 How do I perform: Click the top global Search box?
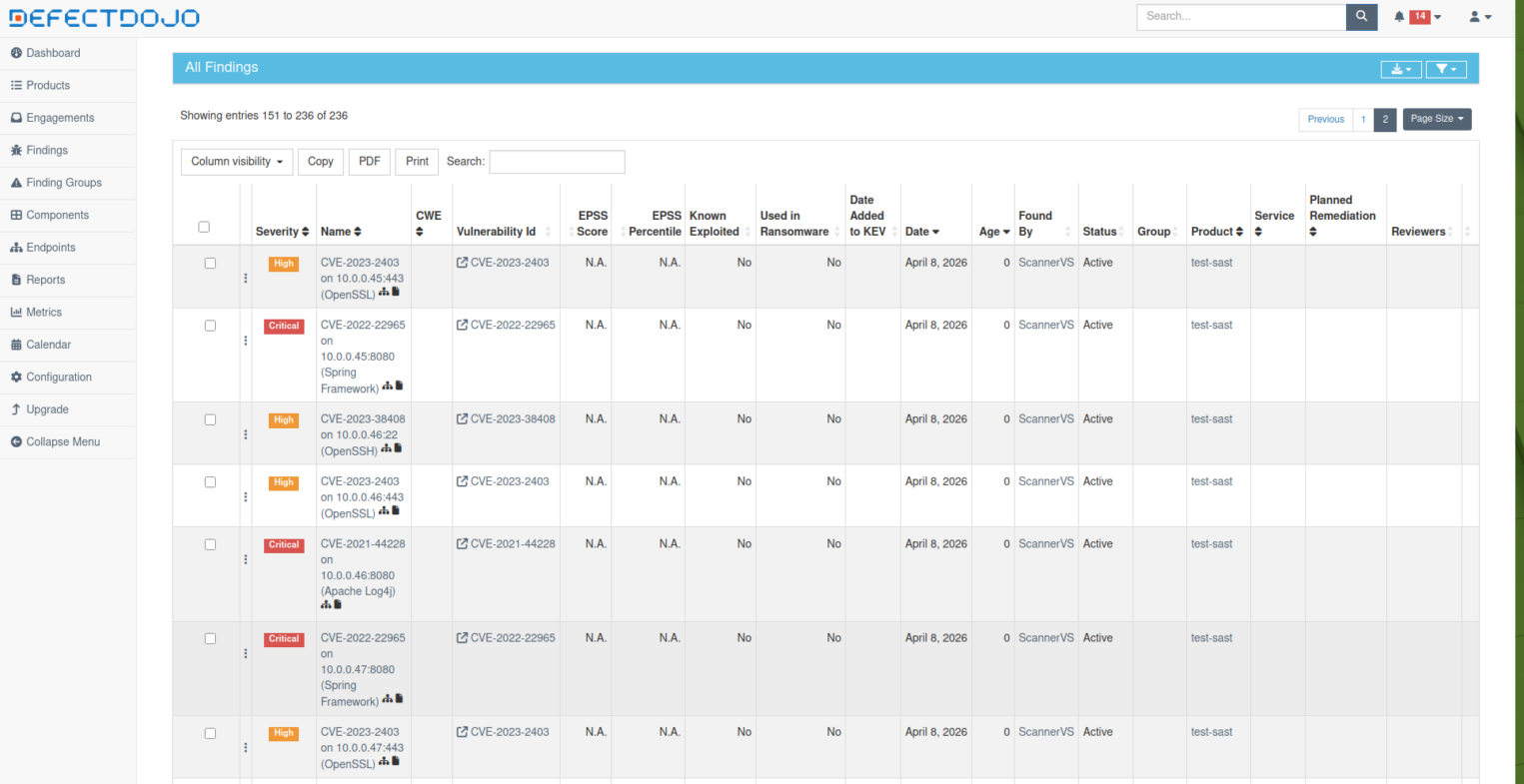pyautogui.click(x=1241, y=17)
